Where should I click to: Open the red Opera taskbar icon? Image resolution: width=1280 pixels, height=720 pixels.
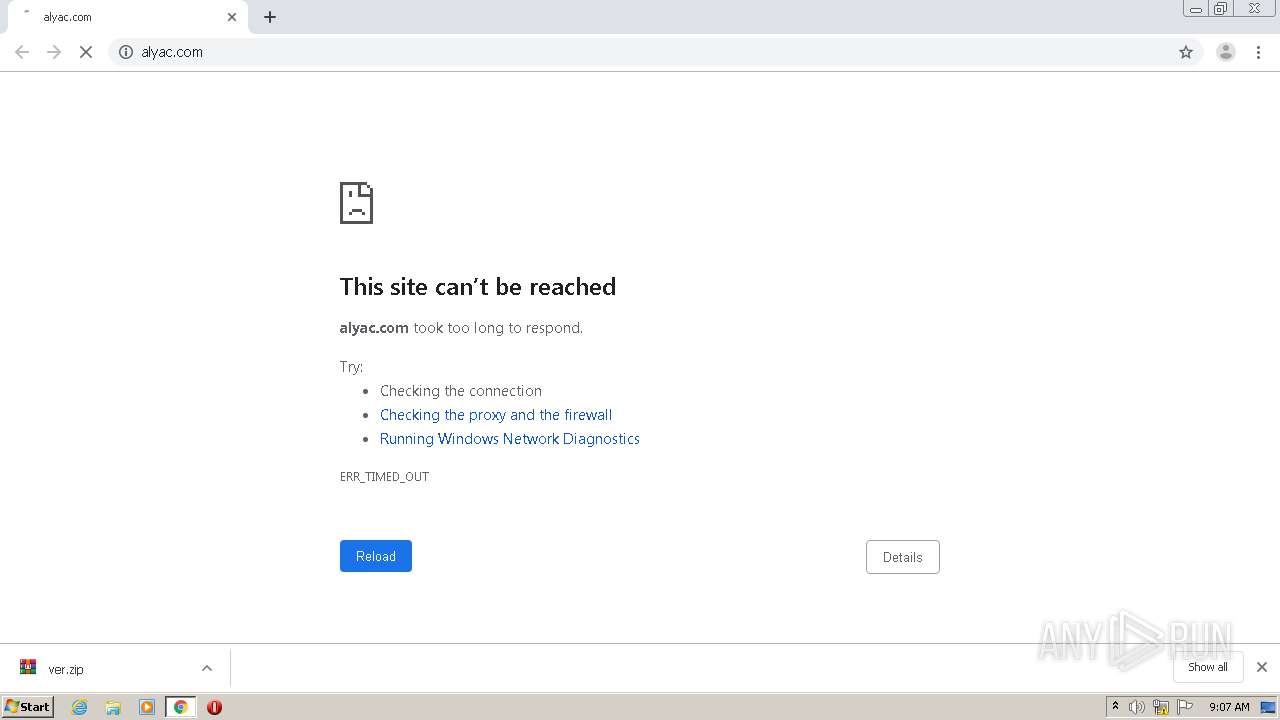214,707
